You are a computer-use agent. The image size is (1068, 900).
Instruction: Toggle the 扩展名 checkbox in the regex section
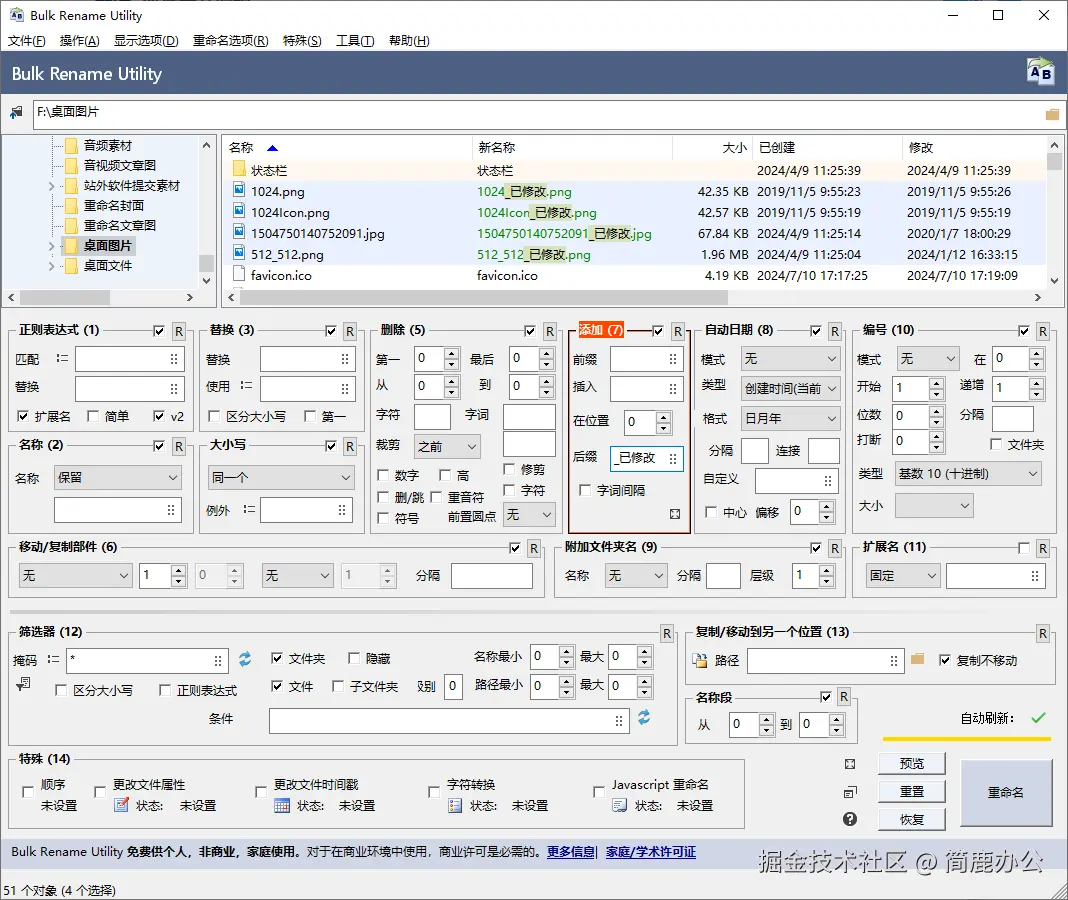[23, 416]
